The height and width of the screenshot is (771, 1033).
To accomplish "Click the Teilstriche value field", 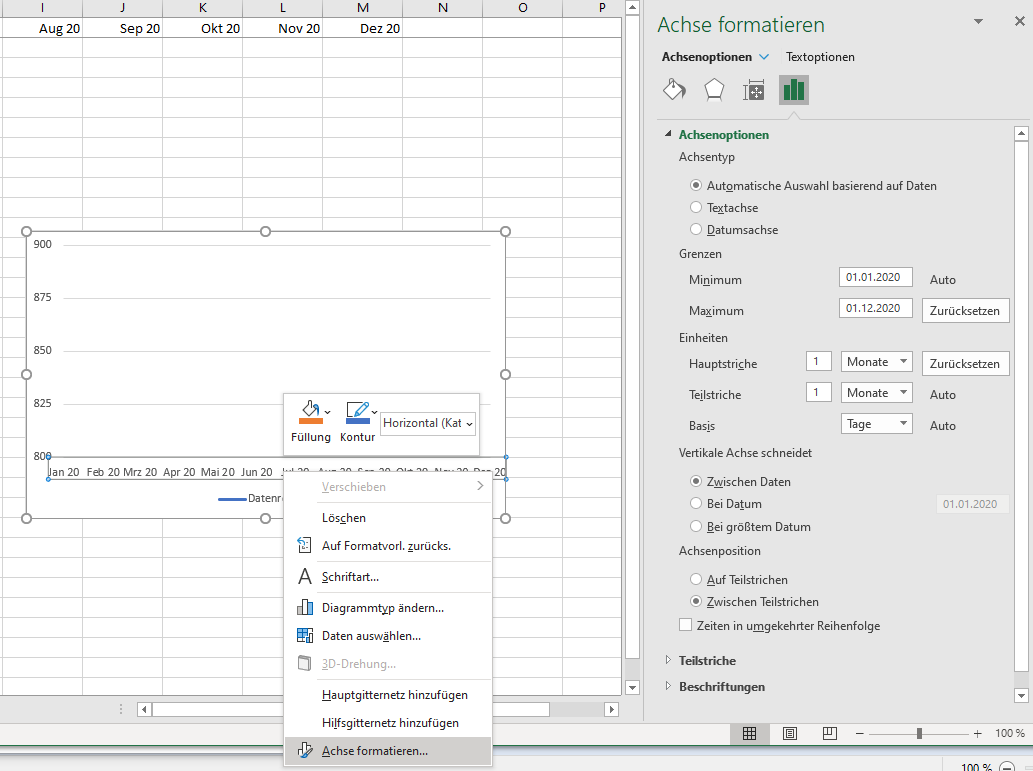I will (818, 392).
